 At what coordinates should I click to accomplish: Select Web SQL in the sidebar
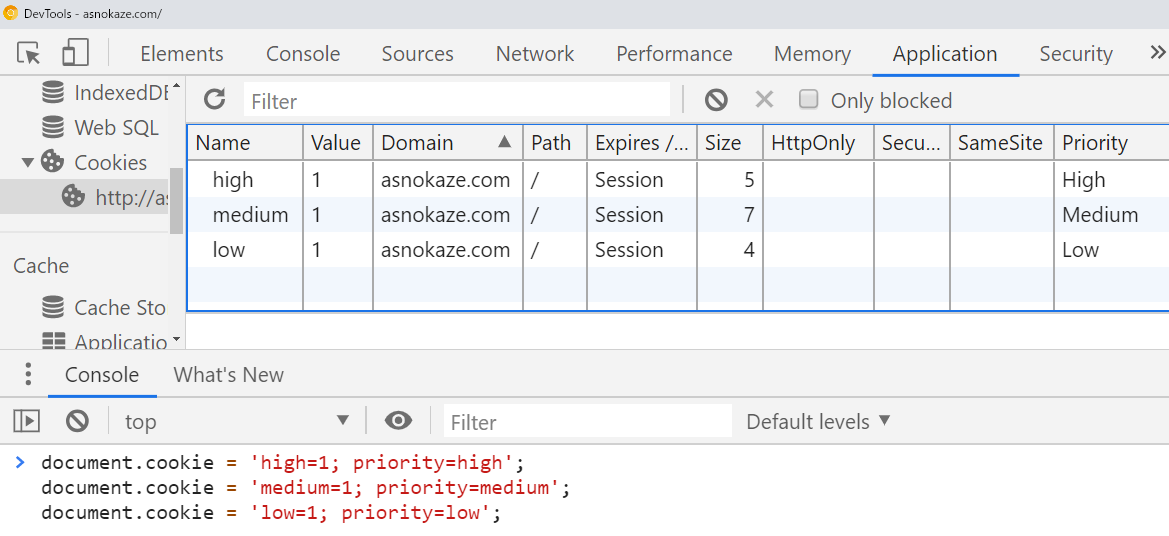[116, 128]
